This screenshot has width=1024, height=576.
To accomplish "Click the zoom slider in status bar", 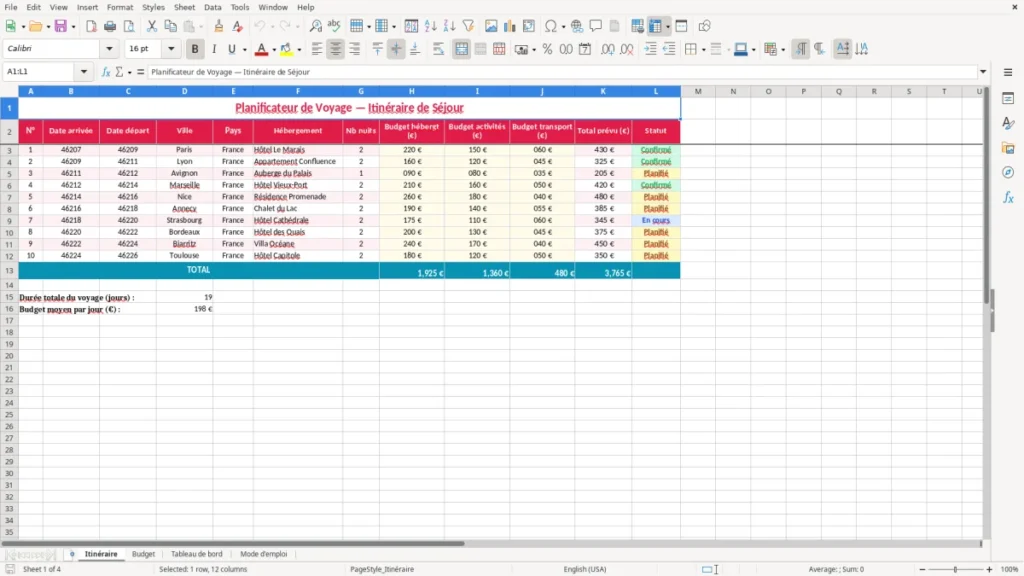I will 955,569.
